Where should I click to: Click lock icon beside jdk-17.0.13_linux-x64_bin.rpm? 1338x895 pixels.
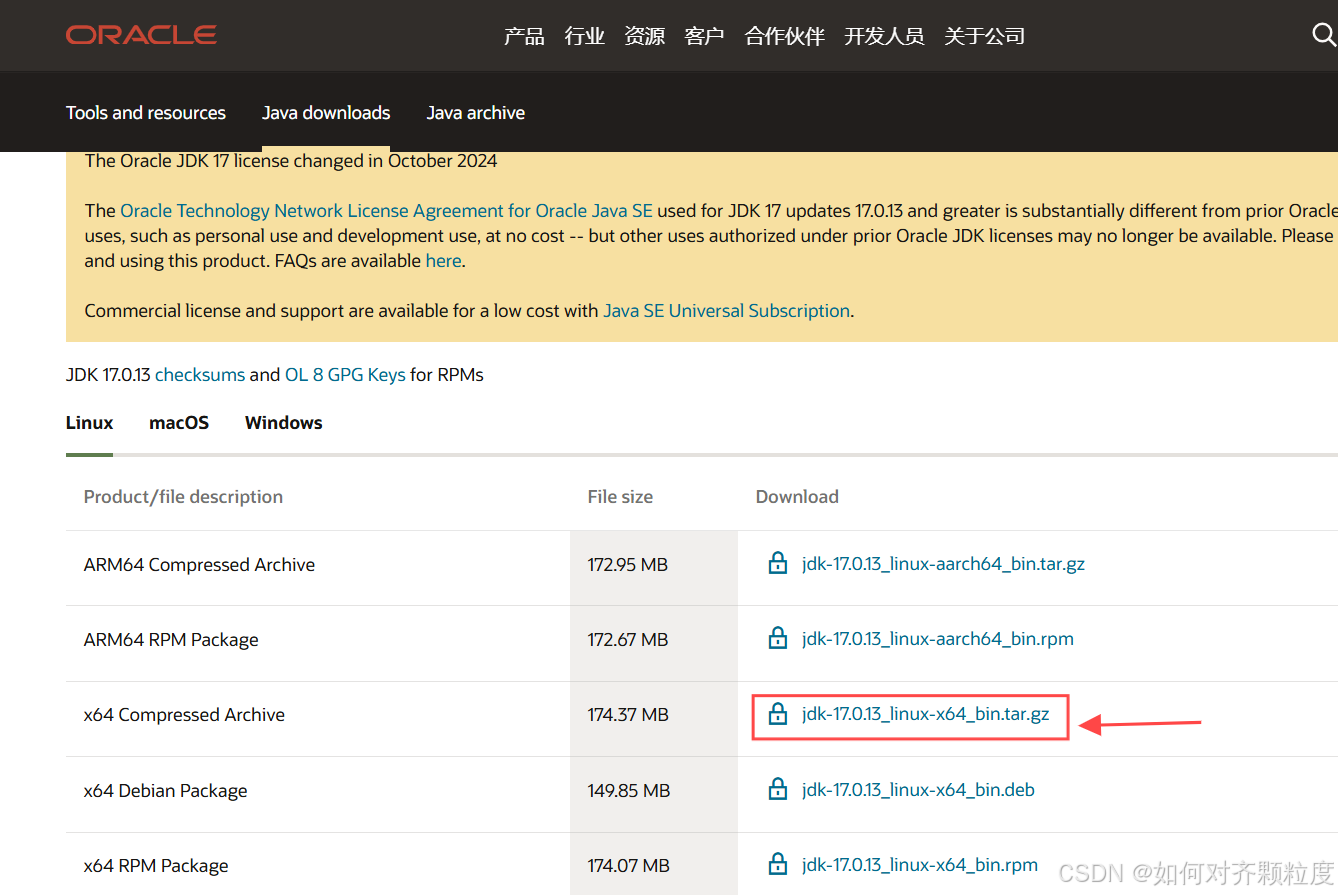pos(777,864)
